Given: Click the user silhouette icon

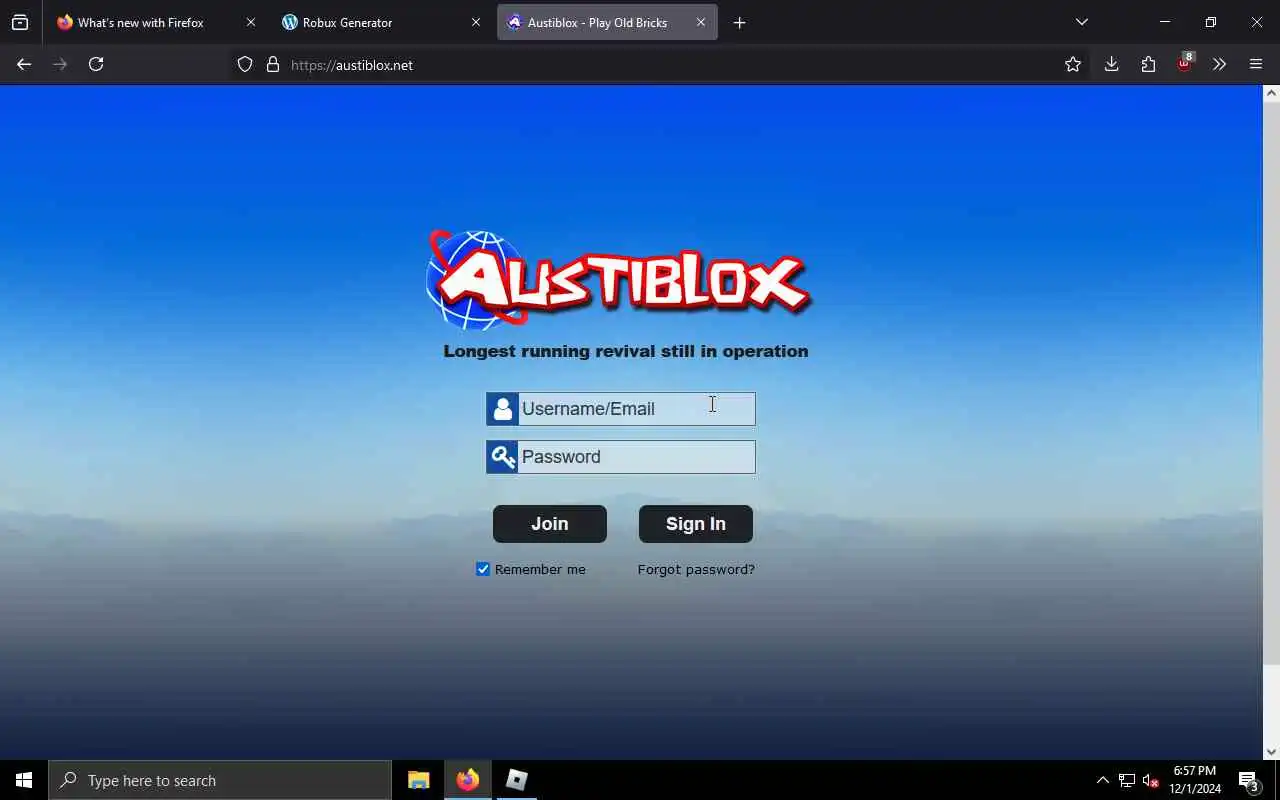Looking at the screenshot, I should [x=502, y=408].
